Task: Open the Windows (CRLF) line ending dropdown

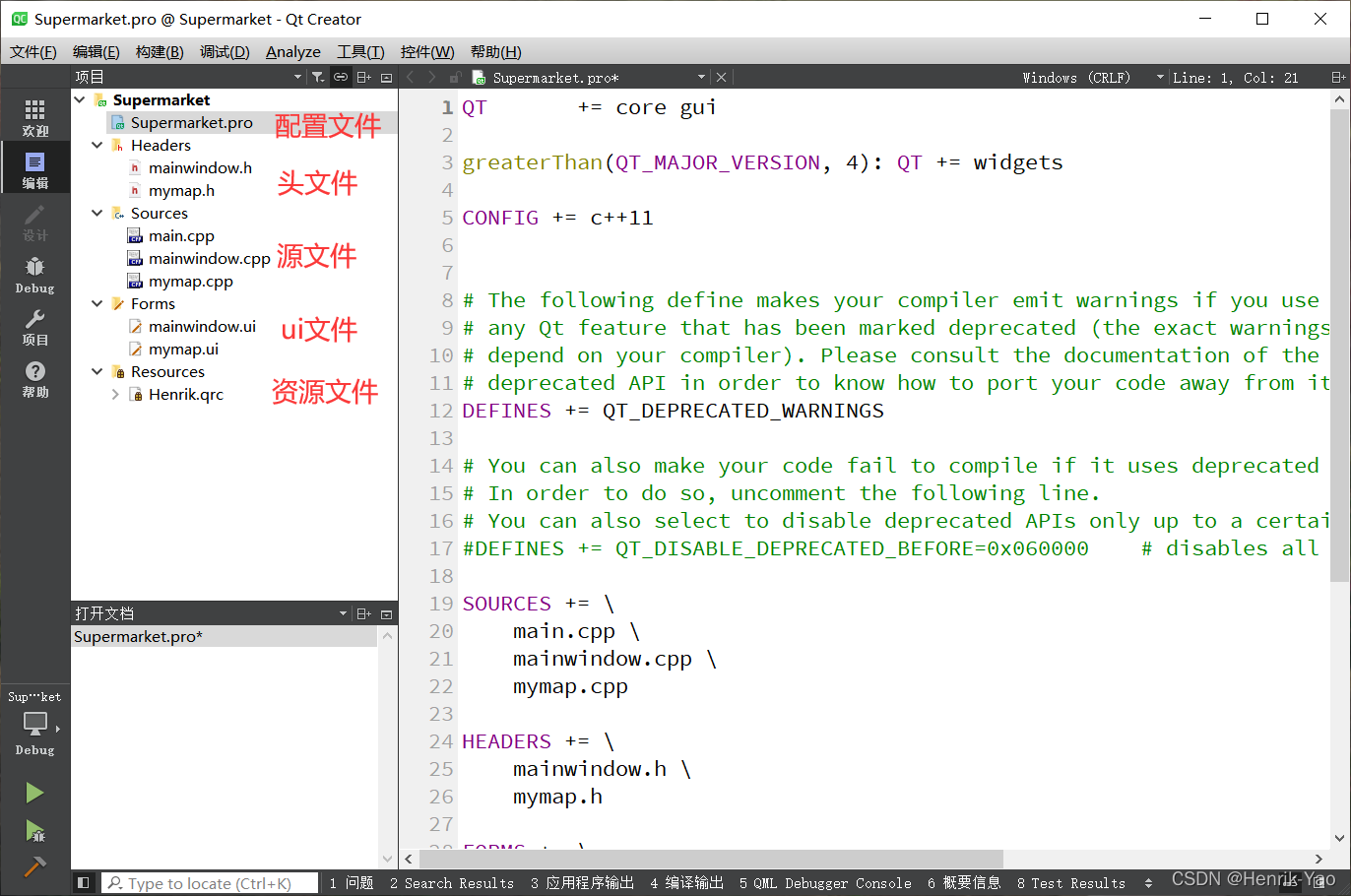Action: [1093, 77]
